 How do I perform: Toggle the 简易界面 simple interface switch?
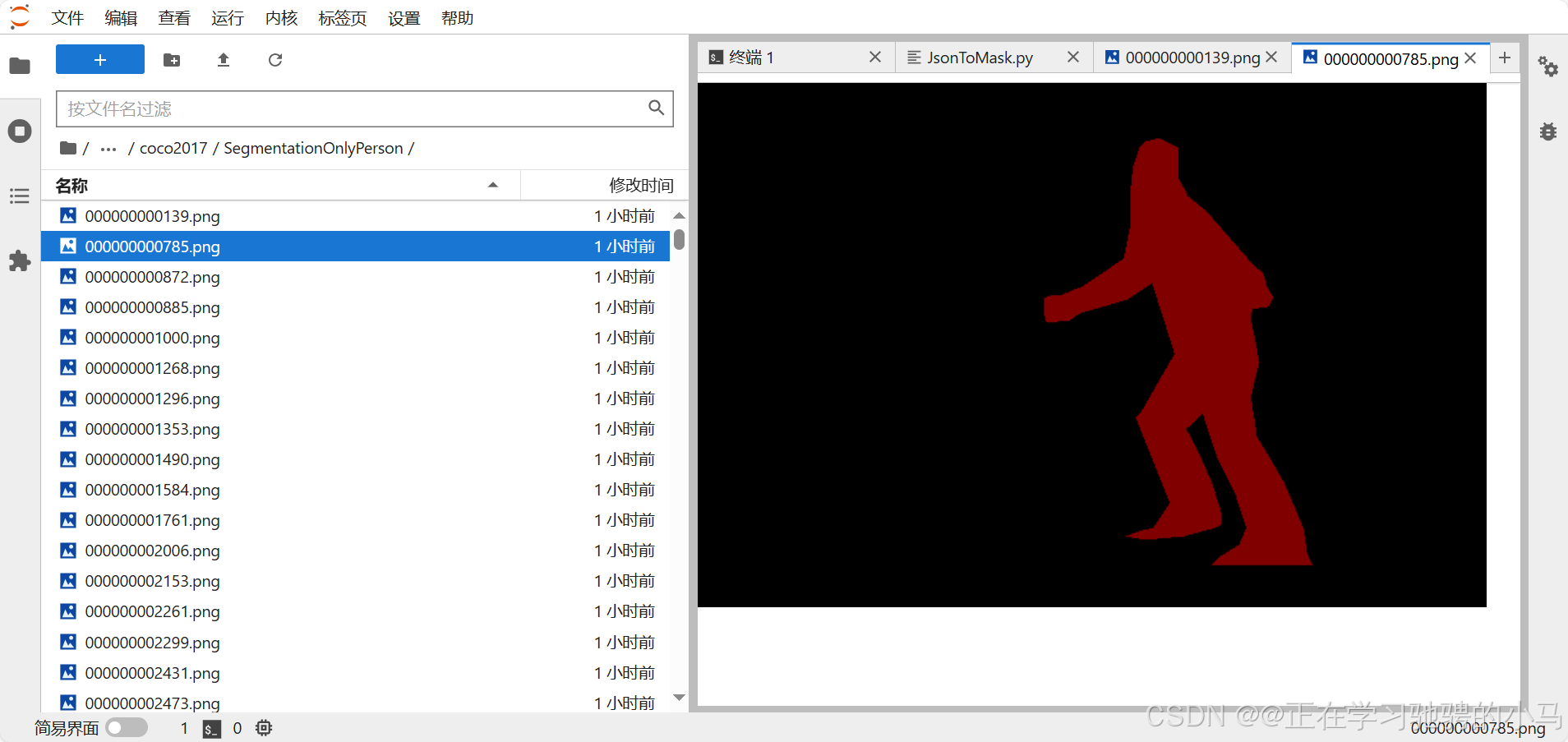point(127,727)
